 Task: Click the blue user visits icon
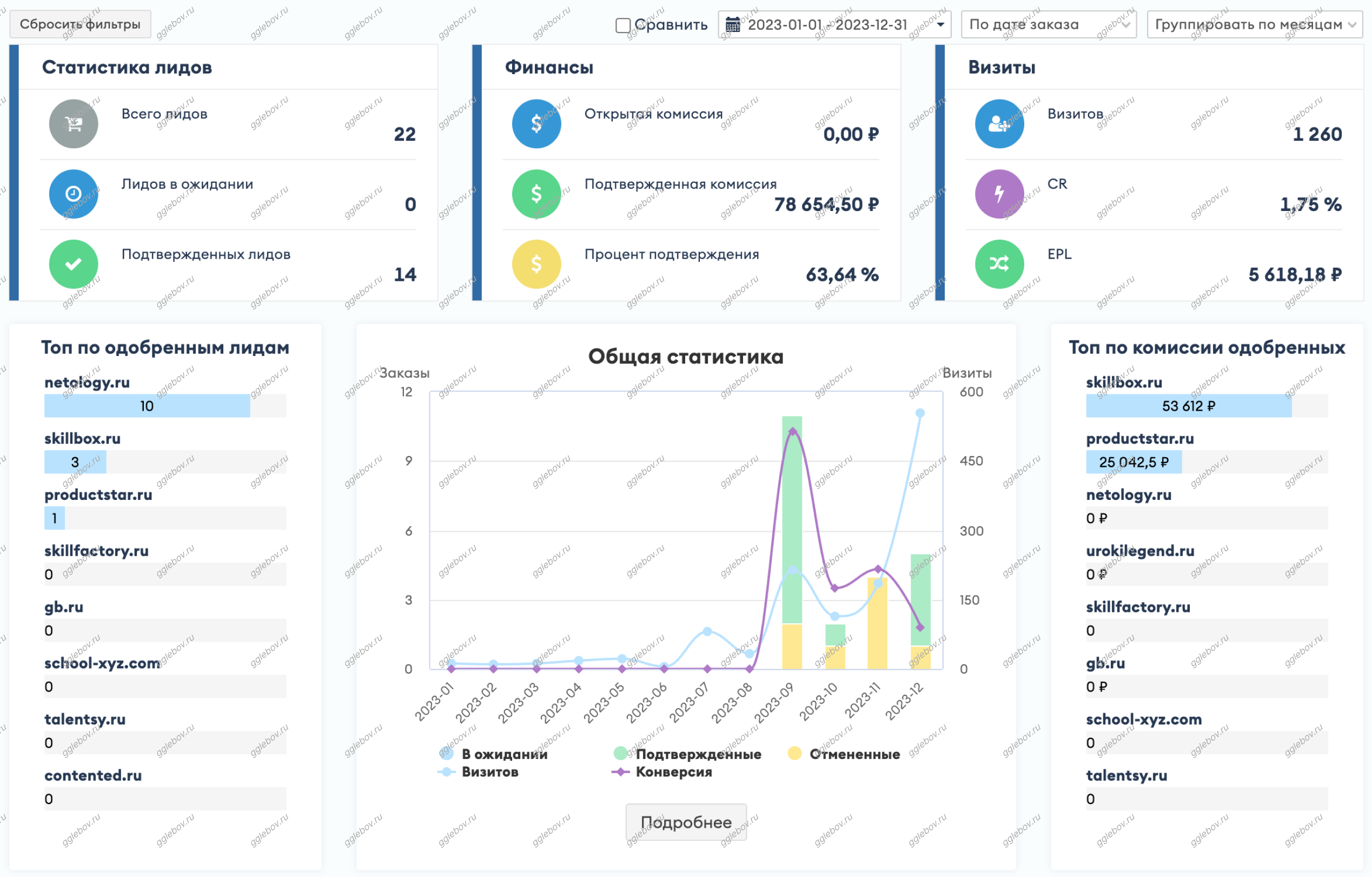(x=999, y=124)
